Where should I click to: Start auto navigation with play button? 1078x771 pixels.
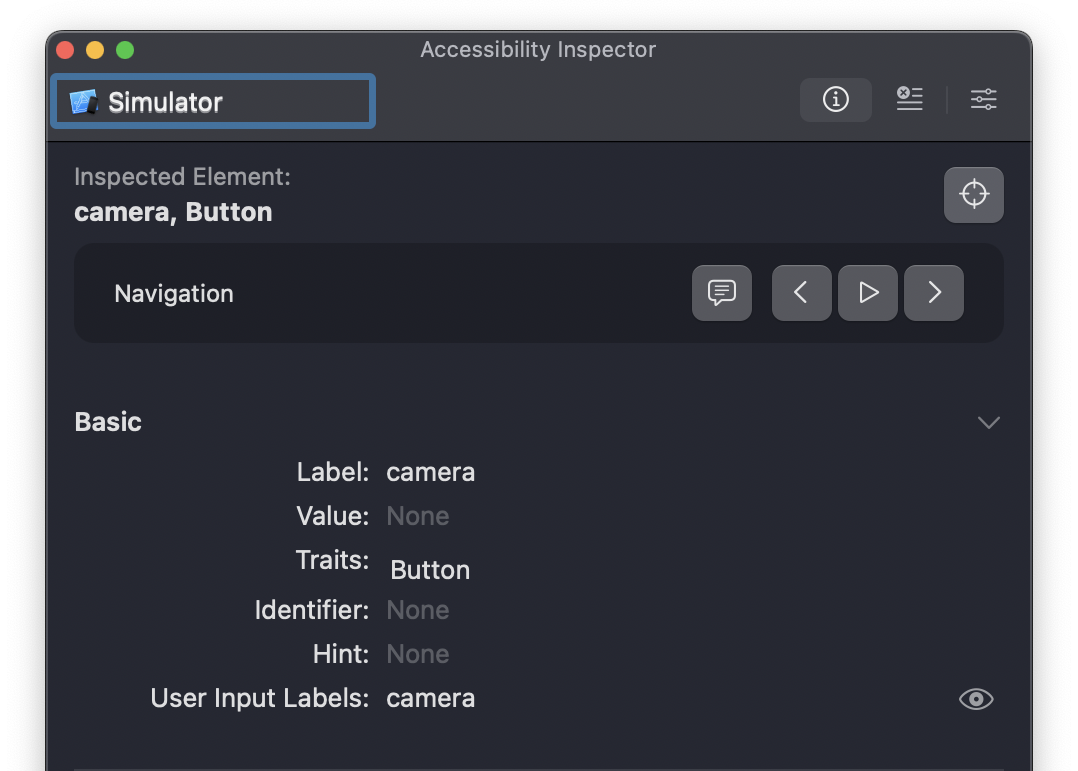coord(868,293)
